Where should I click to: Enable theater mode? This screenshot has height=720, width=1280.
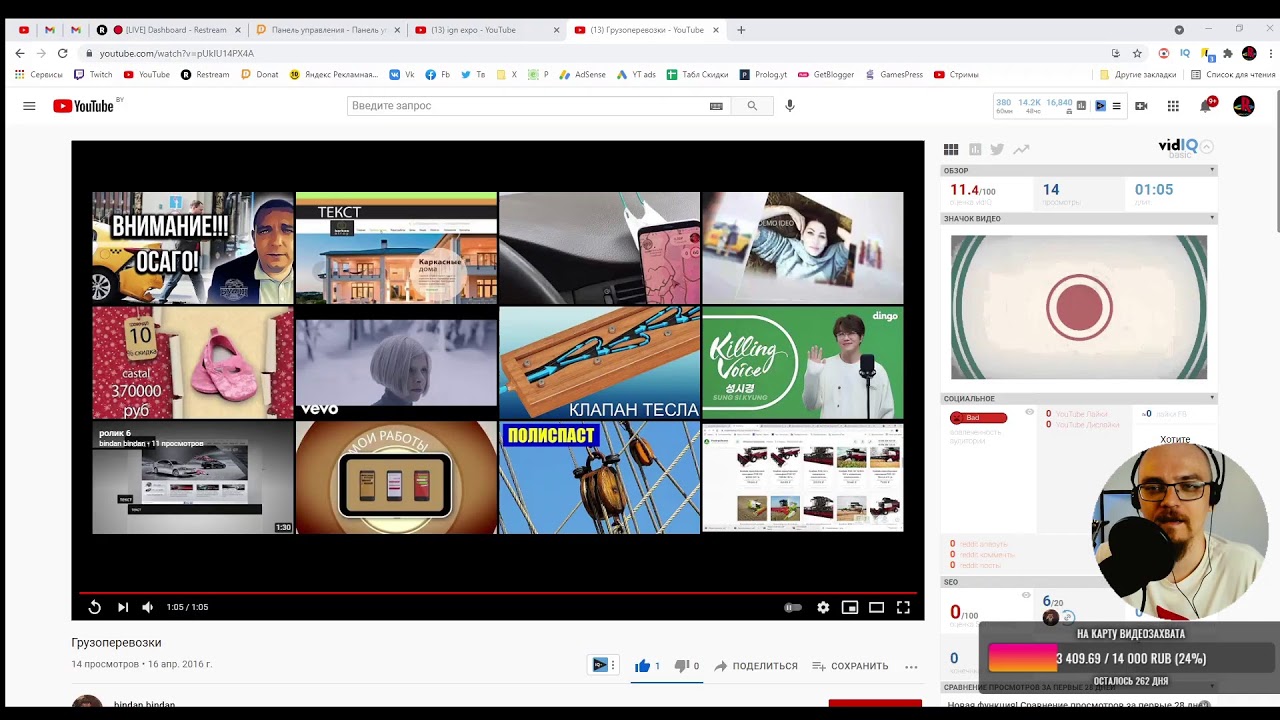[x=877, y=607]
